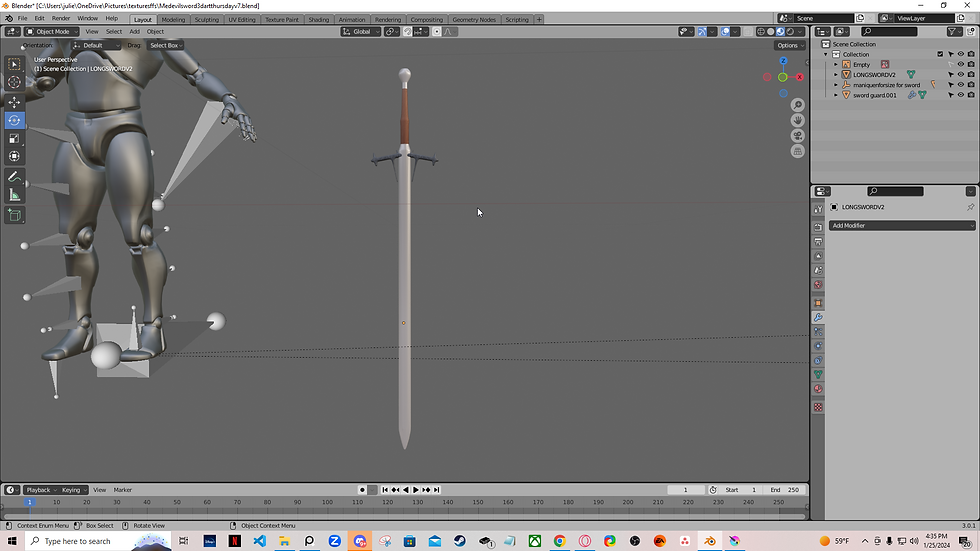Viewport: 980px width, 551px height.
Task: Open the Tool properties tab
Action: (x=818, y=209)
